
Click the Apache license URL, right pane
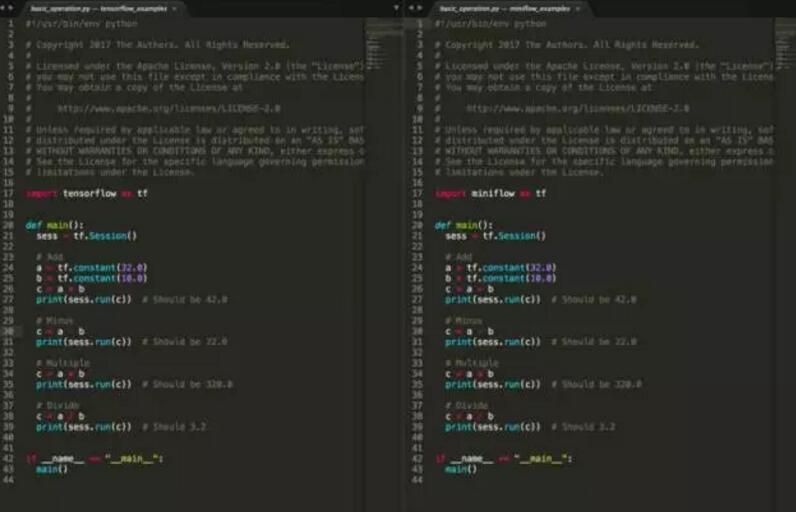click(578, 109)
